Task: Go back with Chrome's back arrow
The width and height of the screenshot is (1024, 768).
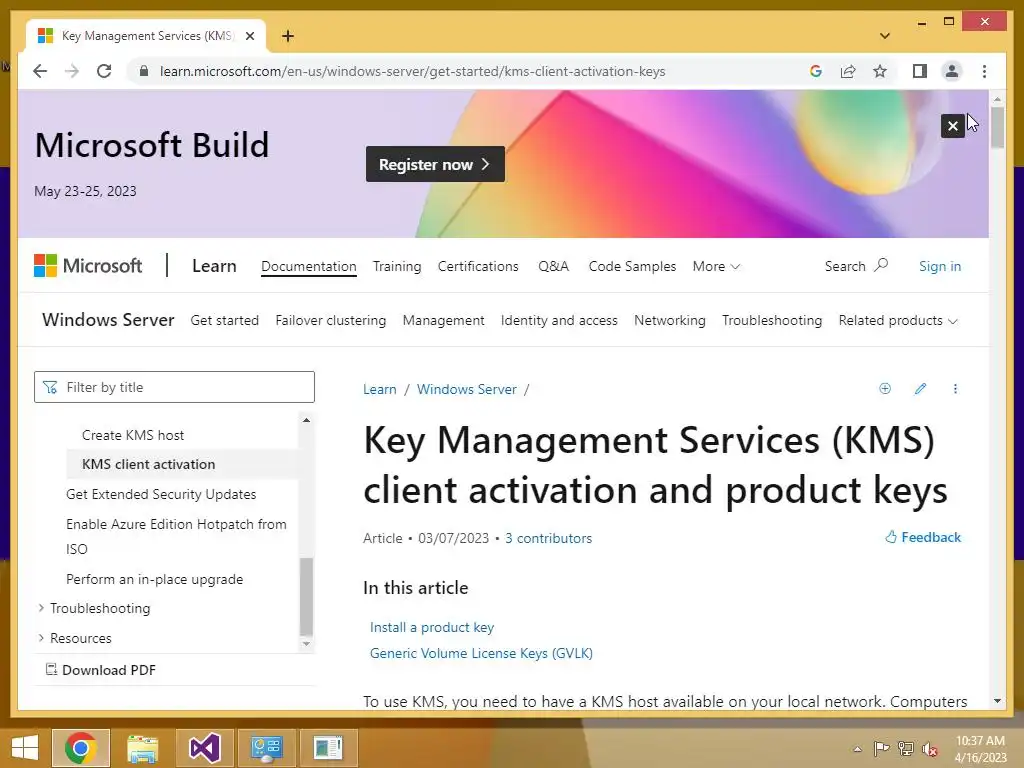Action: 40,71
